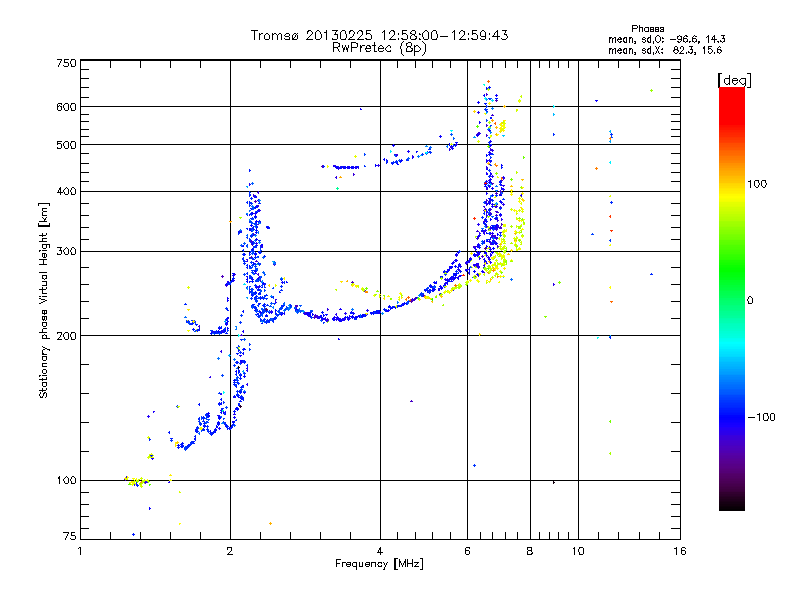800x600 pixels.
Task: Click the colorbar label '100'
Action: click(757, 184)
